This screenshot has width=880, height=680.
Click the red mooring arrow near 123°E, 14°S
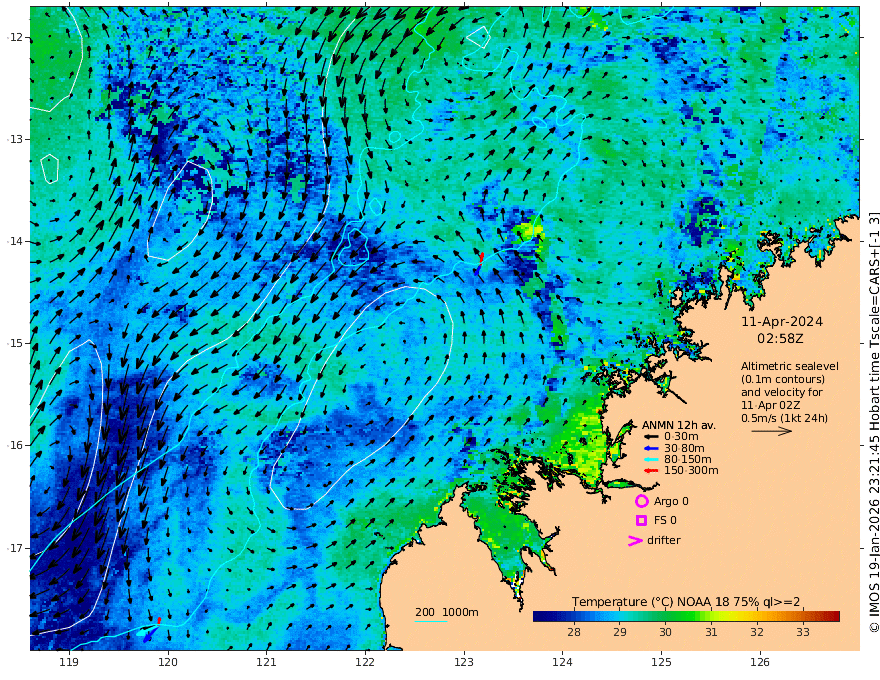tap(481, 258)
